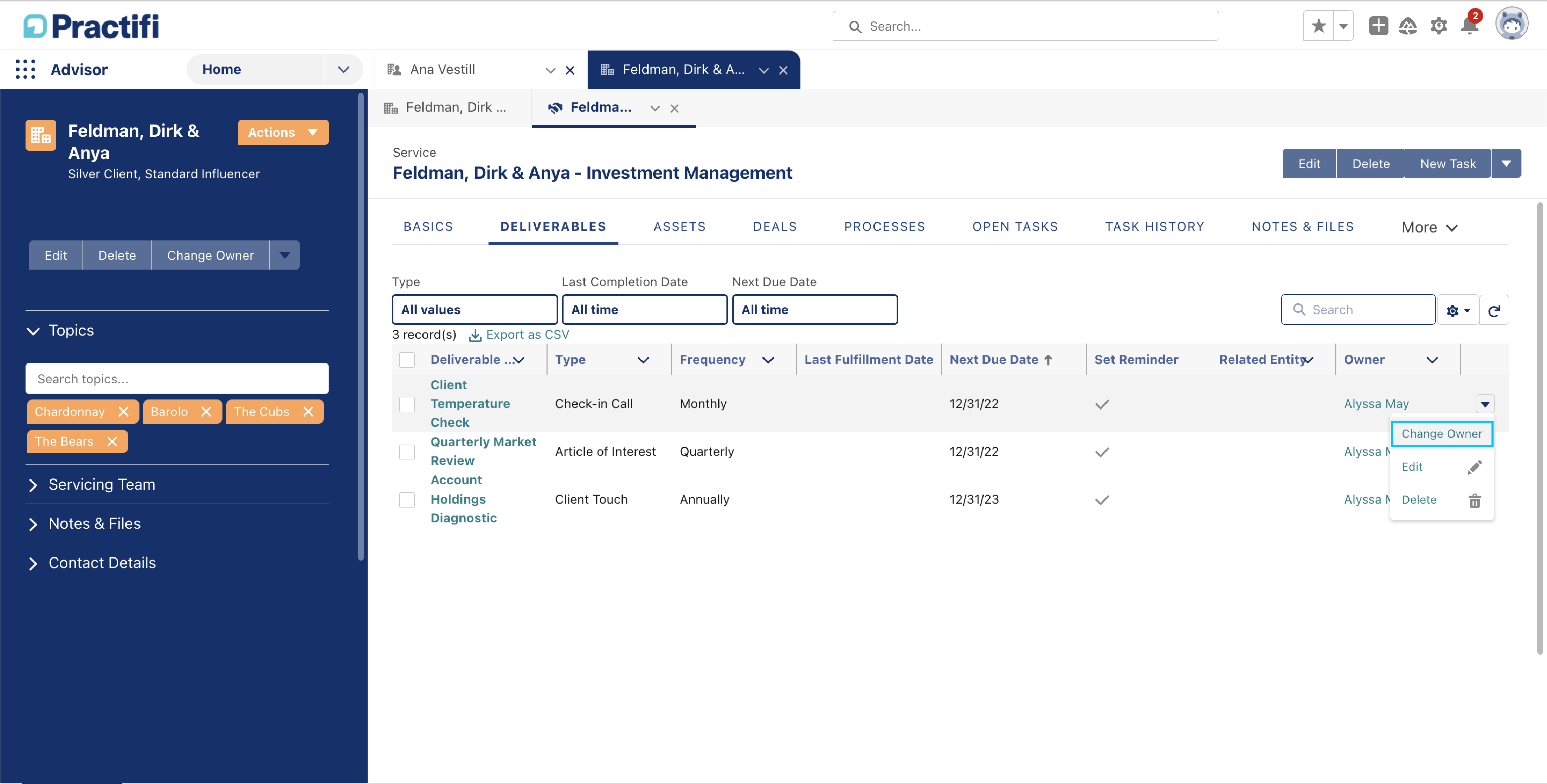Close the Feldman, Dirk & A... workspace tab
Viewport: 1547px width, 784px height.
pyautogui.click(x=783, y=70)
